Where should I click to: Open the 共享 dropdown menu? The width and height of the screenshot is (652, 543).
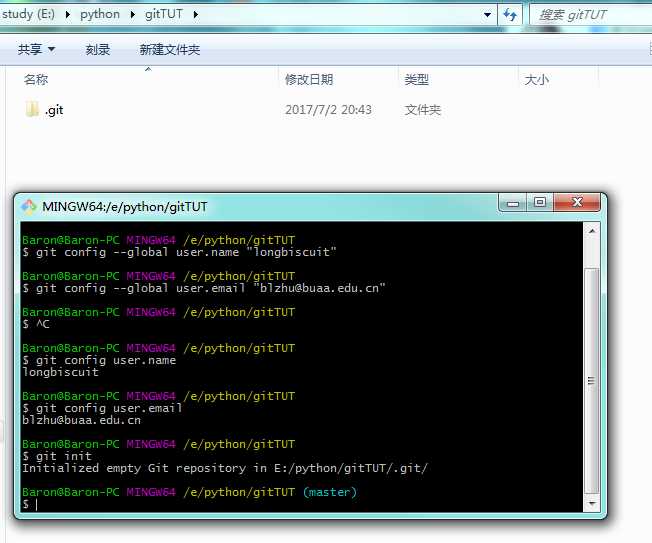(36, 49)
